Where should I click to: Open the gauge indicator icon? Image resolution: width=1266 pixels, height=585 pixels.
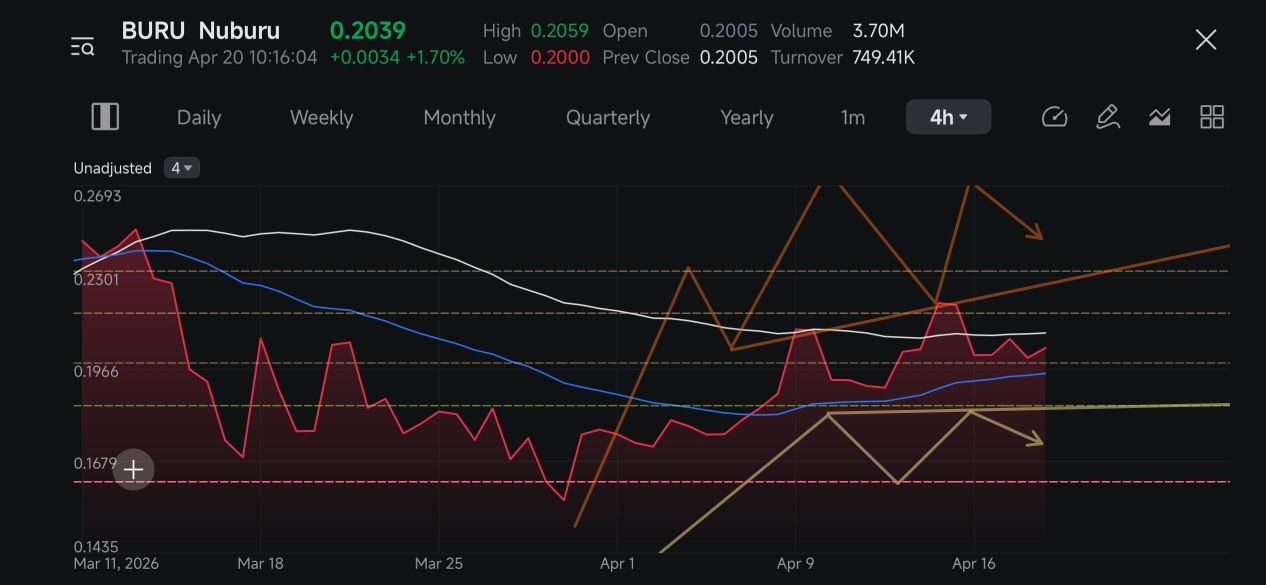[x=1055, y=117]
